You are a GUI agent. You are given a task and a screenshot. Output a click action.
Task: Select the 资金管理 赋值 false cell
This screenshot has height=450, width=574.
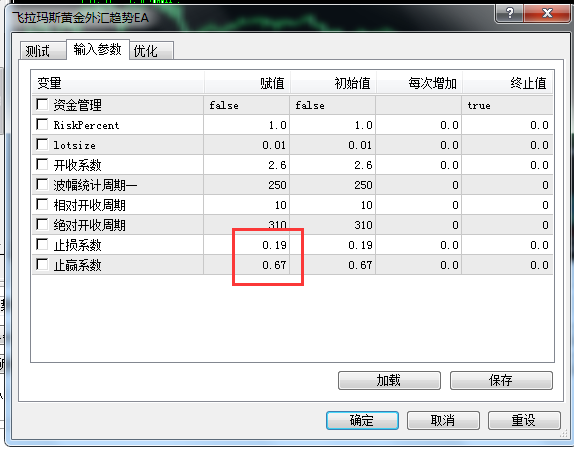pos(246,105)
